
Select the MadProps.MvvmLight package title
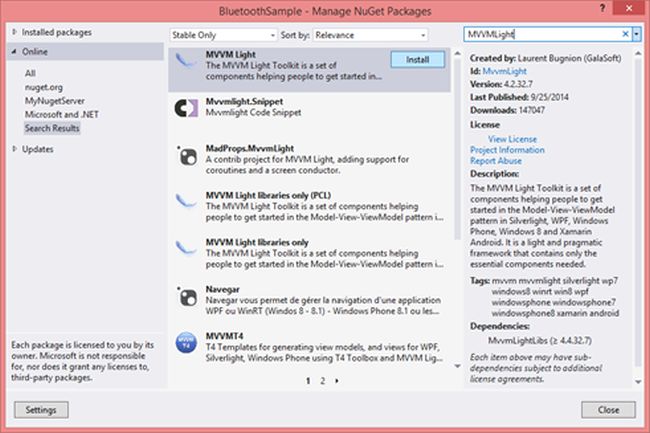[x=250, y=148]
